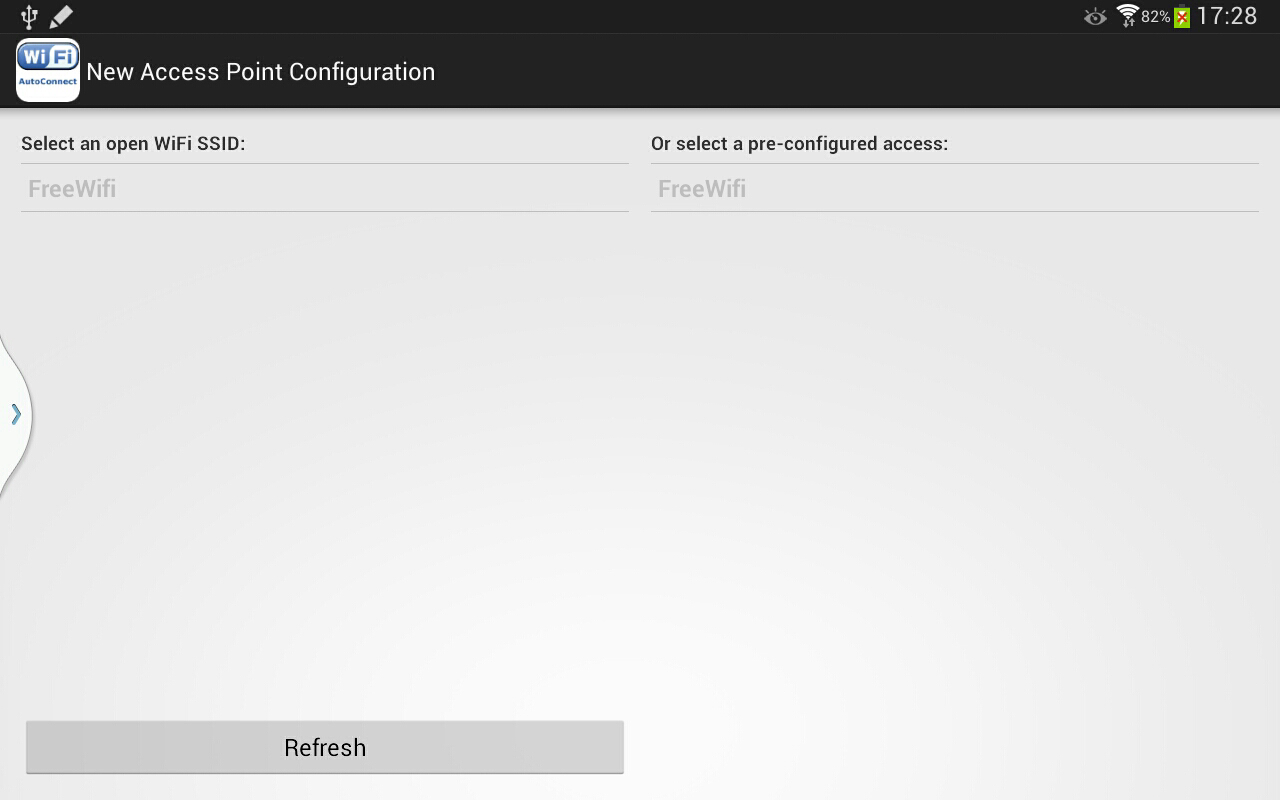1280x800 pixels.
Task: Tap the pen notification icon in status bar
Action: [x=61, y=16]
